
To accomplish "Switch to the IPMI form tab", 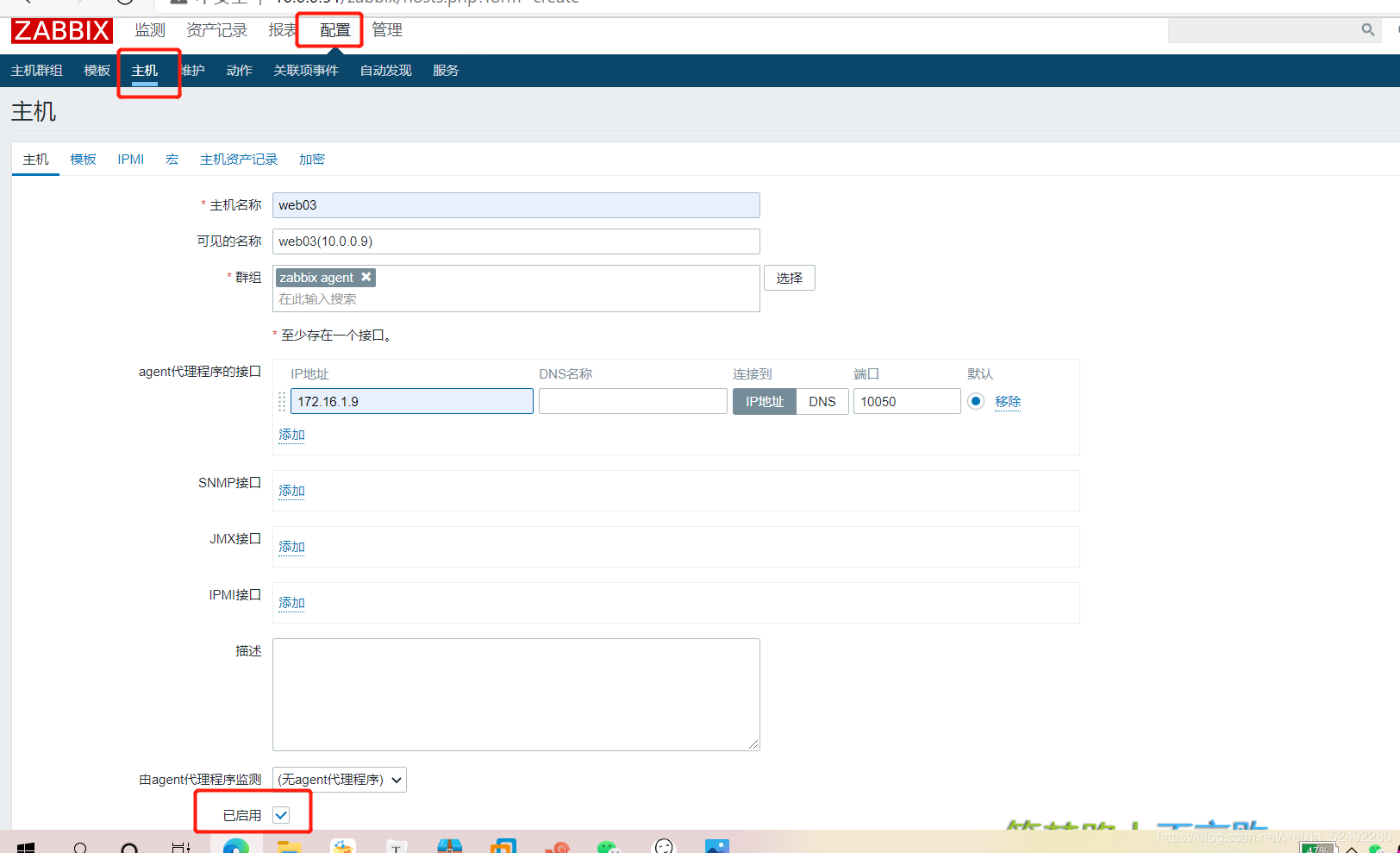I will point(131,160).
